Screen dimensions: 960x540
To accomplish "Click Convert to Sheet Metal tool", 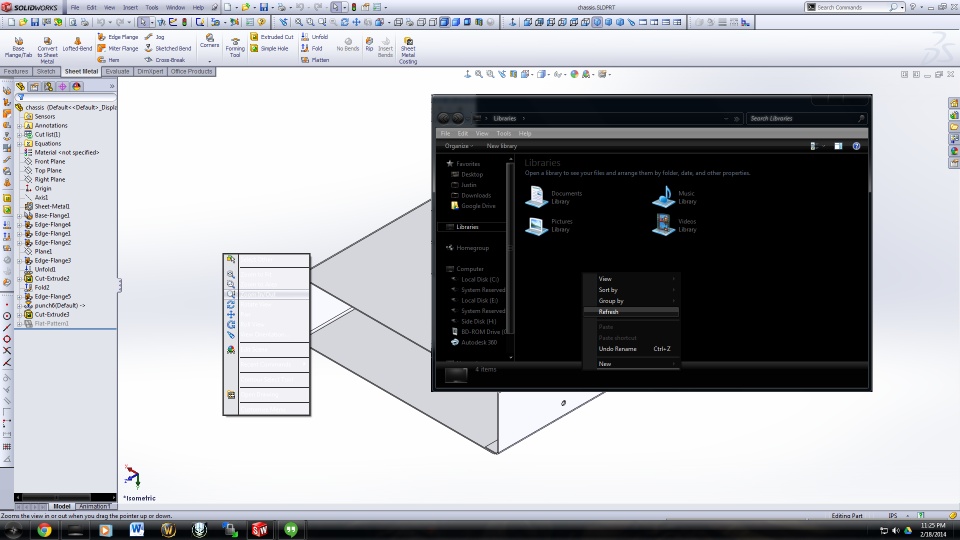I will 47,49.
